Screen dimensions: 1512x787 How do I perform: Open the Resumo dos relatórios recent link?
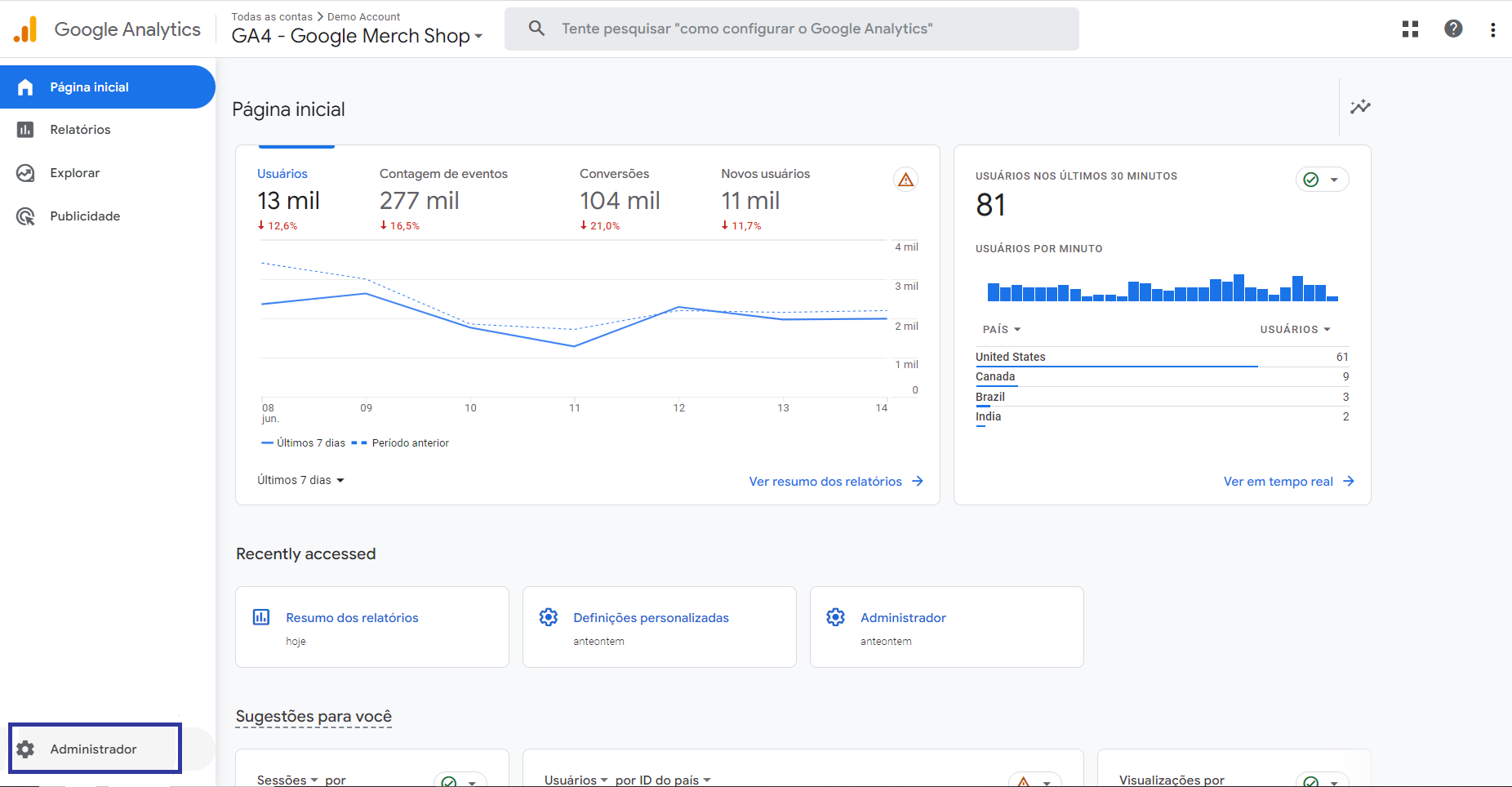352,618
